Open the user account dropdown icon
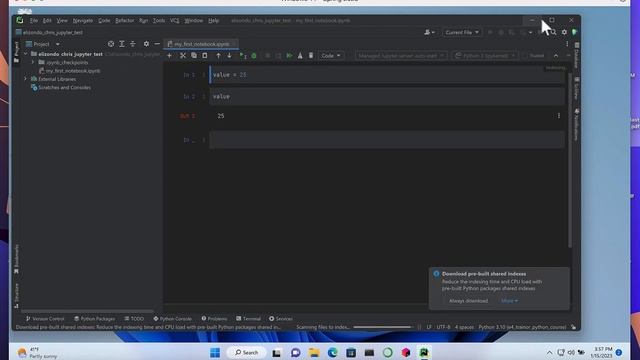Viewport: 640px width, 360px height. point(429,32)
